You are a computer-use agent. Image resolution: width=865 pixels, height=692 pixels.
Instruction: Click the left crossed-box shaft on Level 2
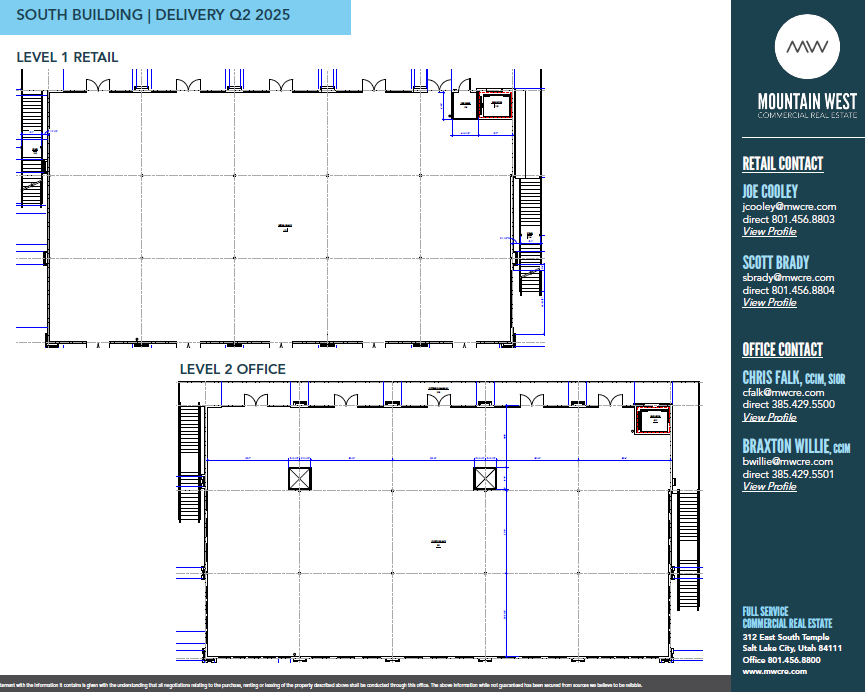(300, 478)
